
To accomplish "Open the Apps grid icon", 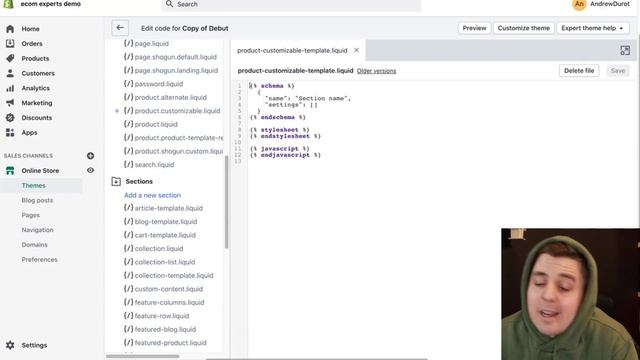I will 10,132.
